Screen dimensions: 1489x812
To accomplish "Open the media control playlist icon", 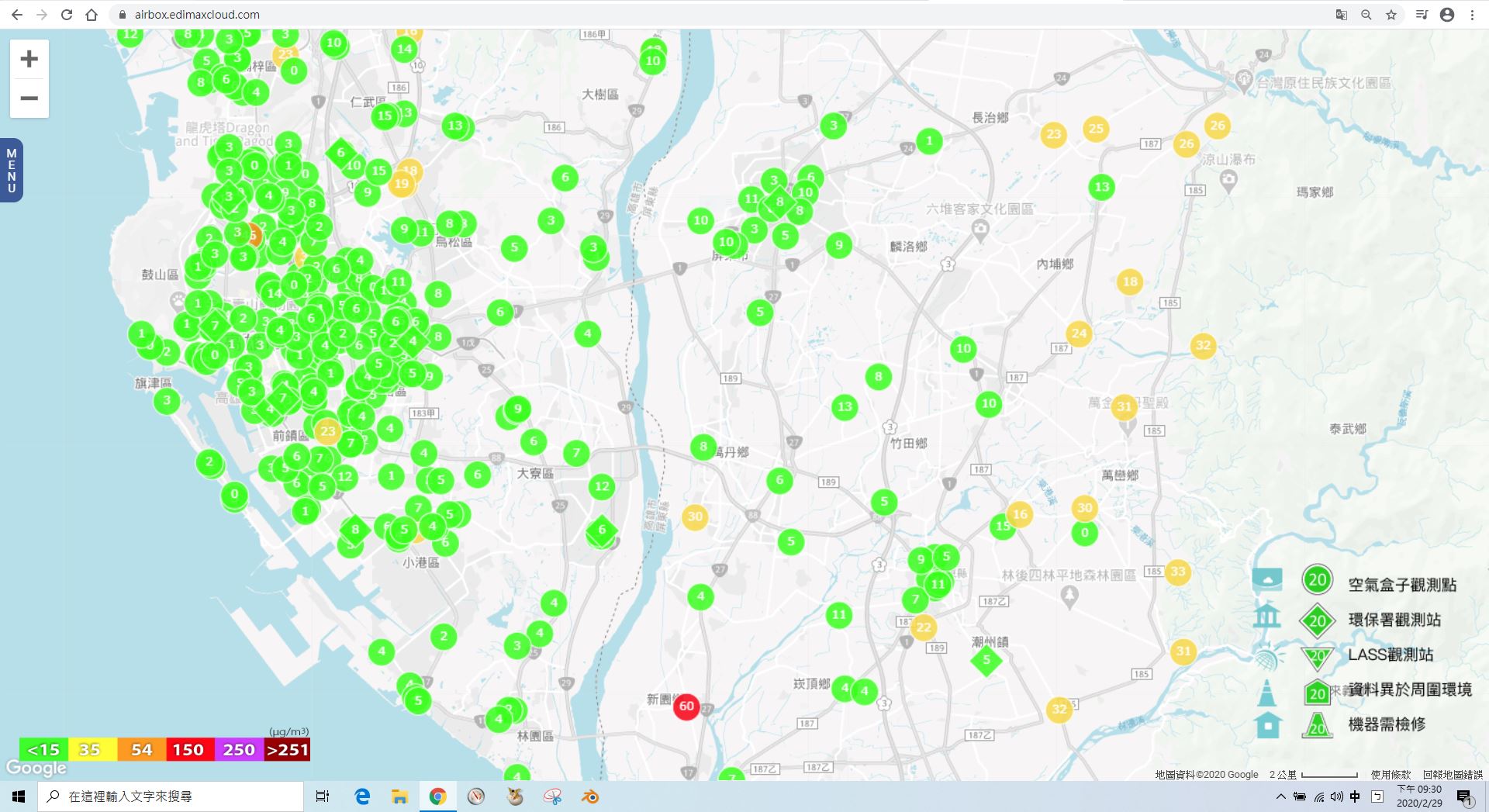I will click(1422, 15).
